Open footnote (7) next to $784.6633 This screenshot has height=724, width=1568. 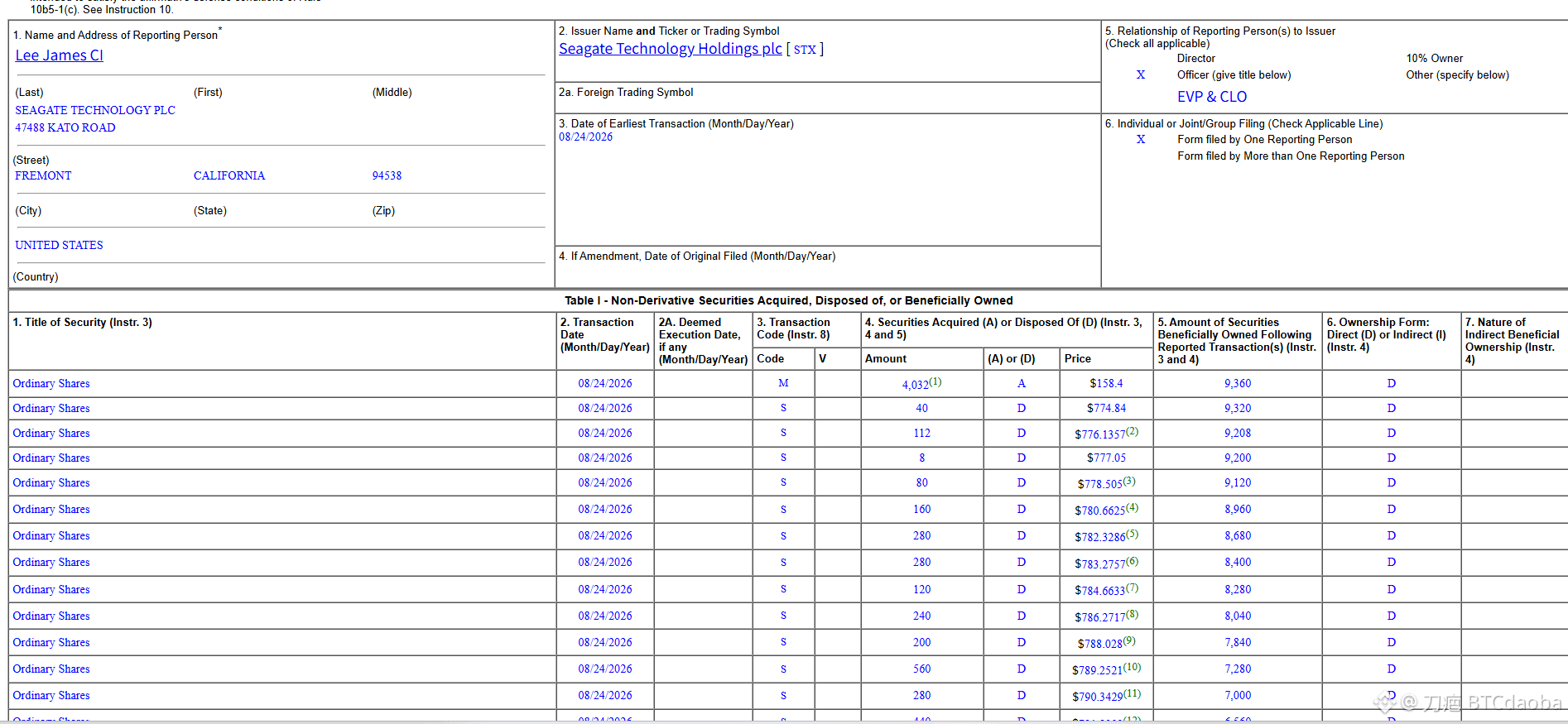pos(1133,587)
